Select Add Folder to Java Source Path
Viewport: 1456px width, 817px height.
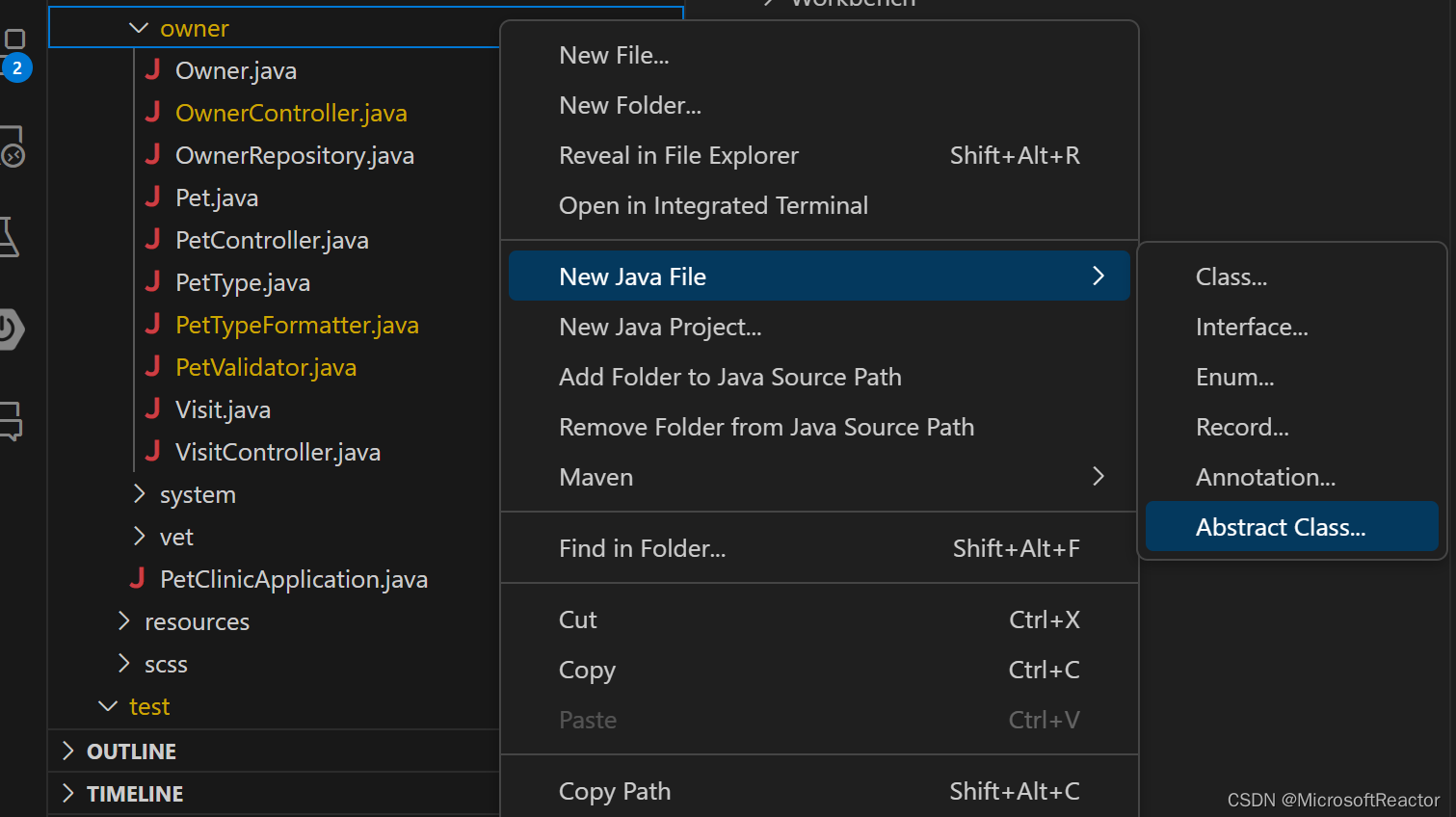click(819, 377)
